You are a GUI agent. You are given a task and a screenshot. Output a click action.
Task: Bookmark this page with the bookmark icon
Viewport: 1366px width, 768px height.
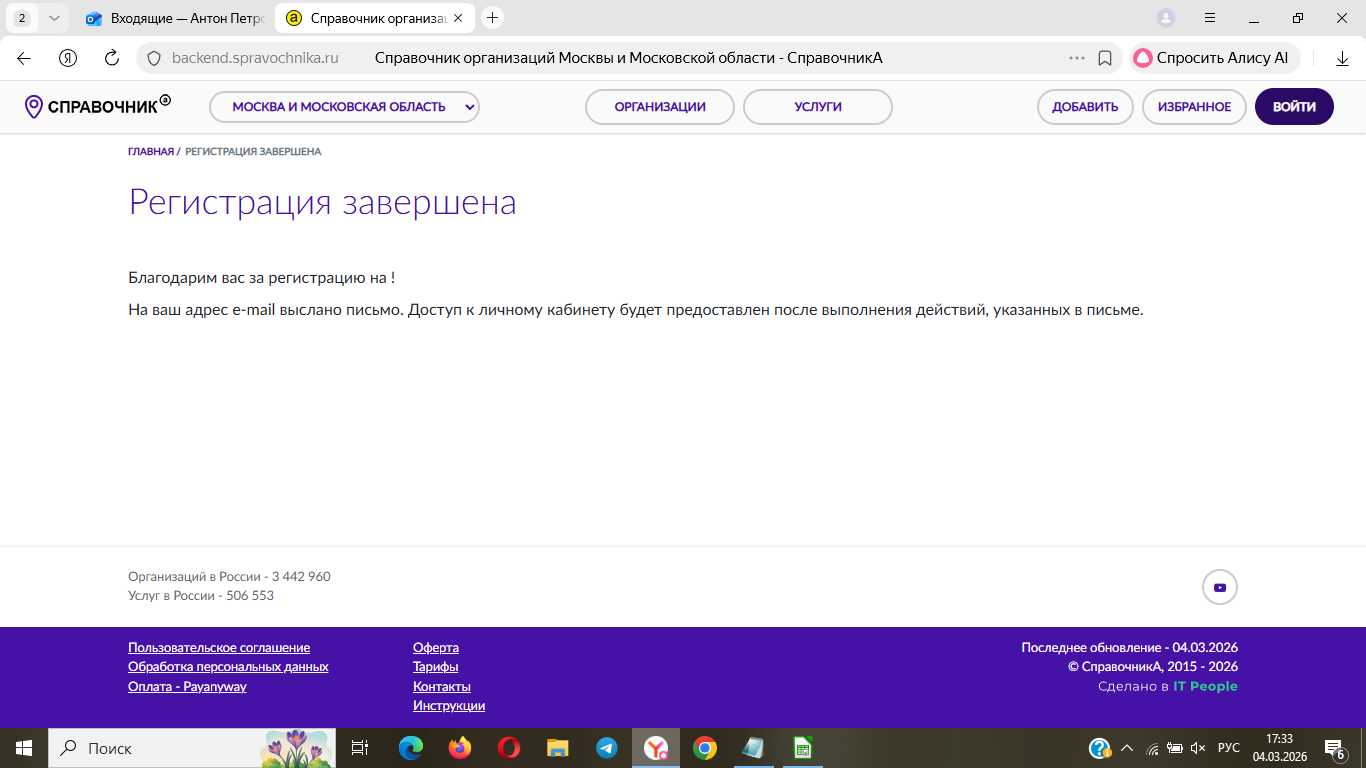tap(1105, 58)
